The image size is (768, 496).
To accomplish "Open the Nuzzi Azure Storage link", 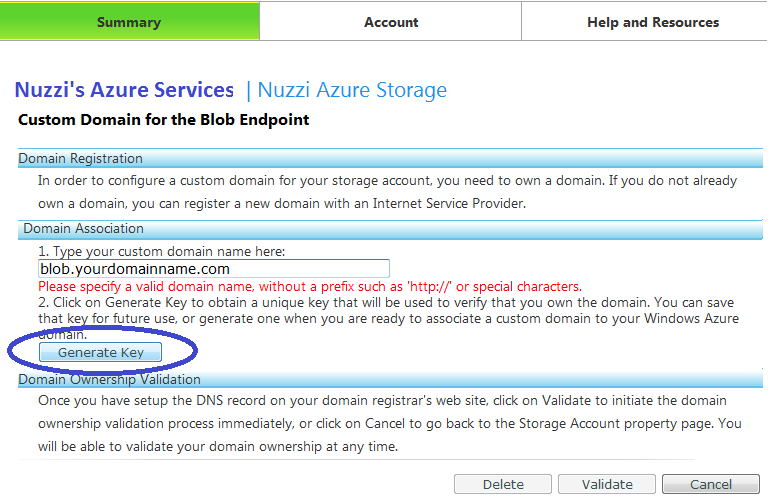I will click(352, 90).
